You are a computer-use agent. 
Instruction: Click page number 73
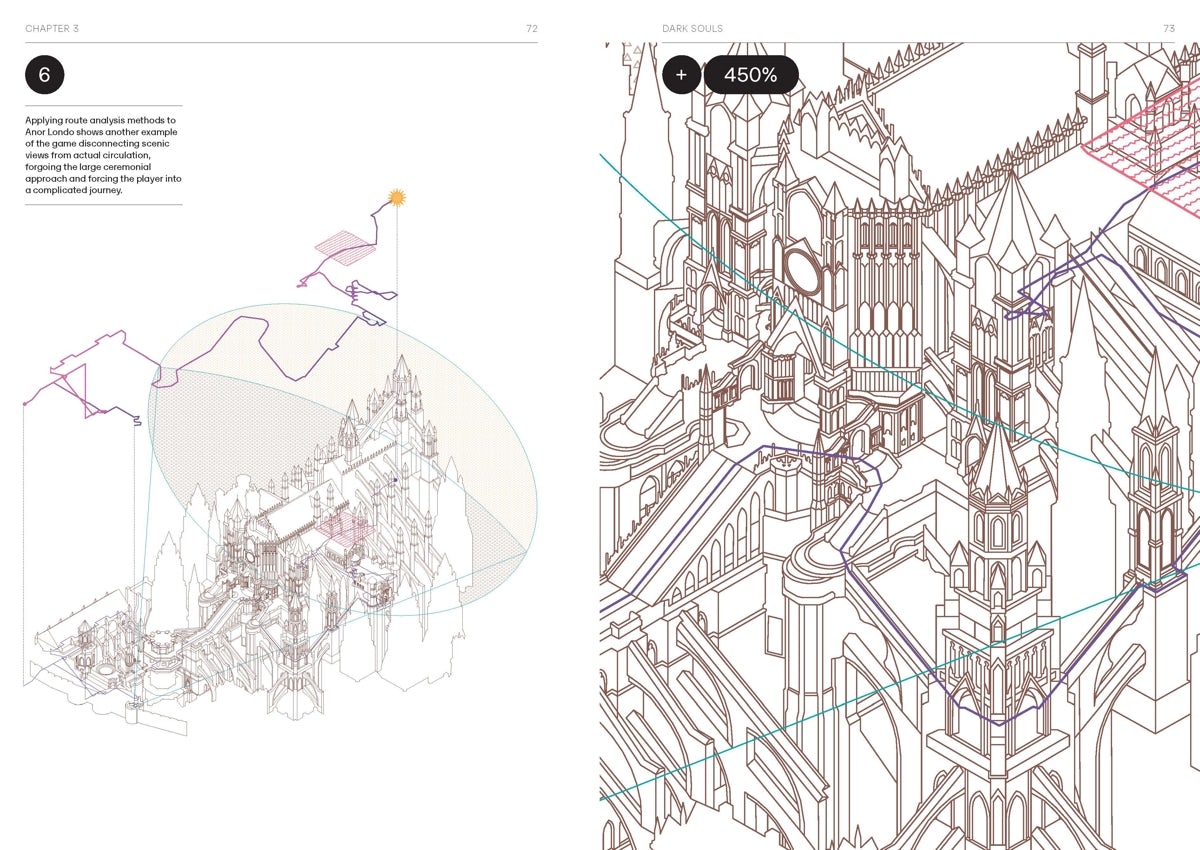[x=1168, y=29]
